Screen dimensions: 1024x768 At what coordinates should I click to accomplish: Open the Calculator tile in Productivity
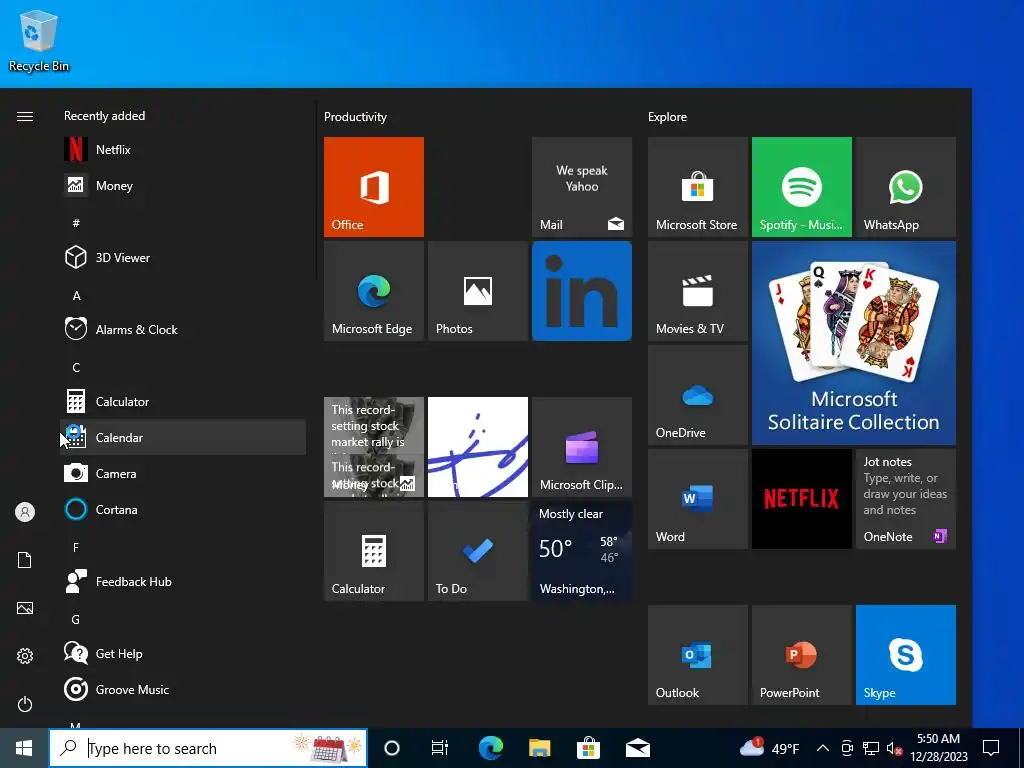(374, 551)
